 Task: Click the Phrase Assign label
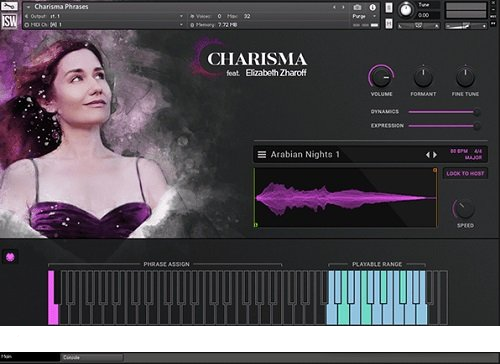click(x=166, y=264)
